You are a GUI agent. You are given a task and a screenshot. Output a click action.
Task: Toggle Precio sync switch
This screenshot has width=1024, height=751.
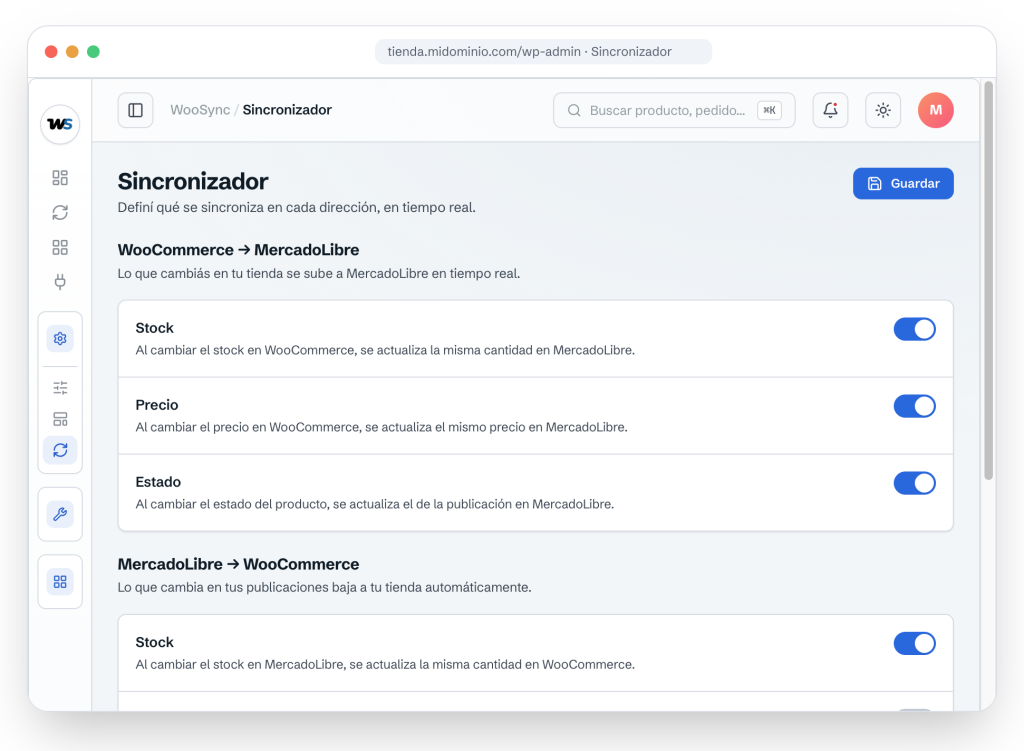click(914, 406)
